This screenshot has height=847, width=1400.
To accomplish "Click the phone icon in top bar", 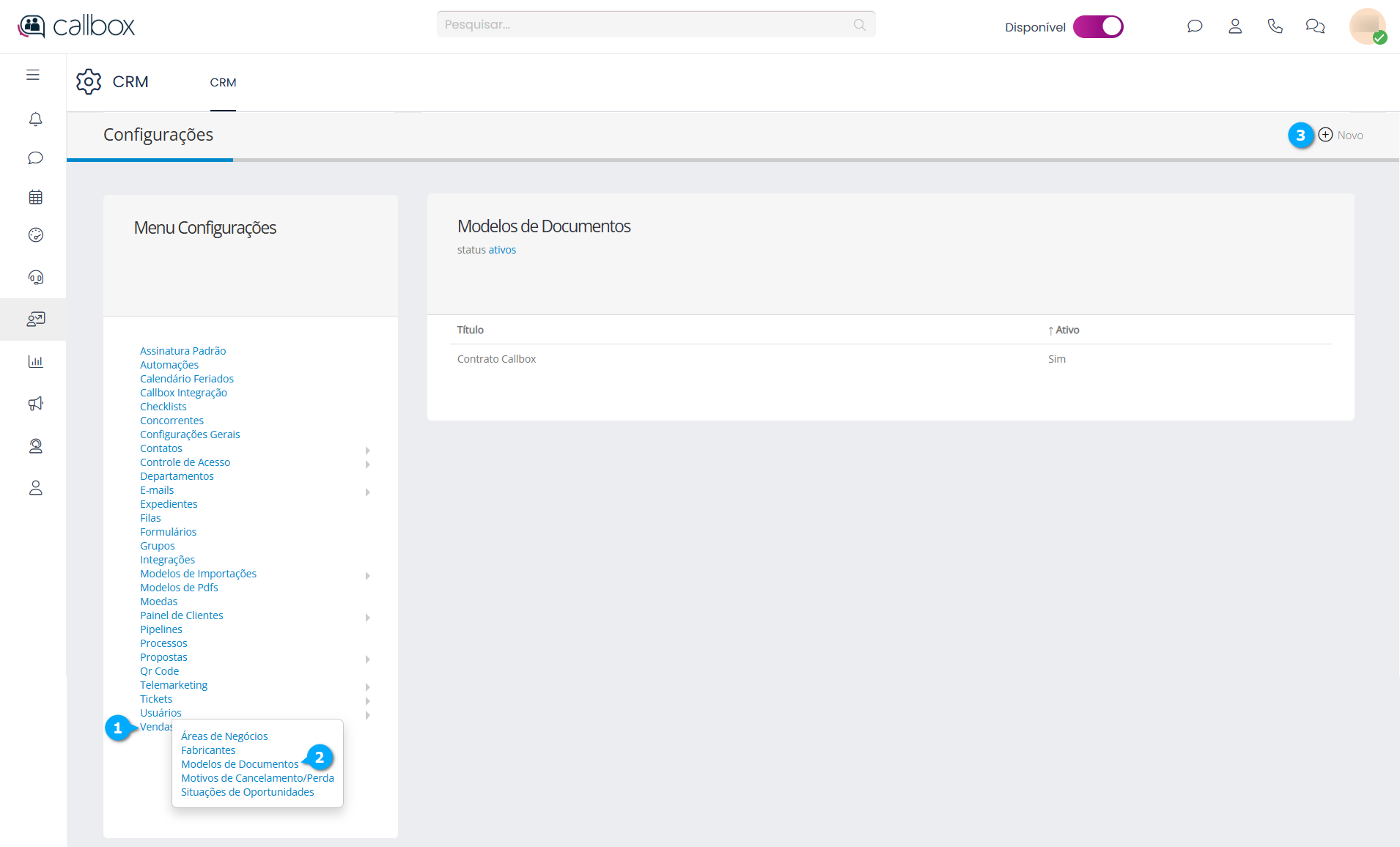I will coord(1275,26).
